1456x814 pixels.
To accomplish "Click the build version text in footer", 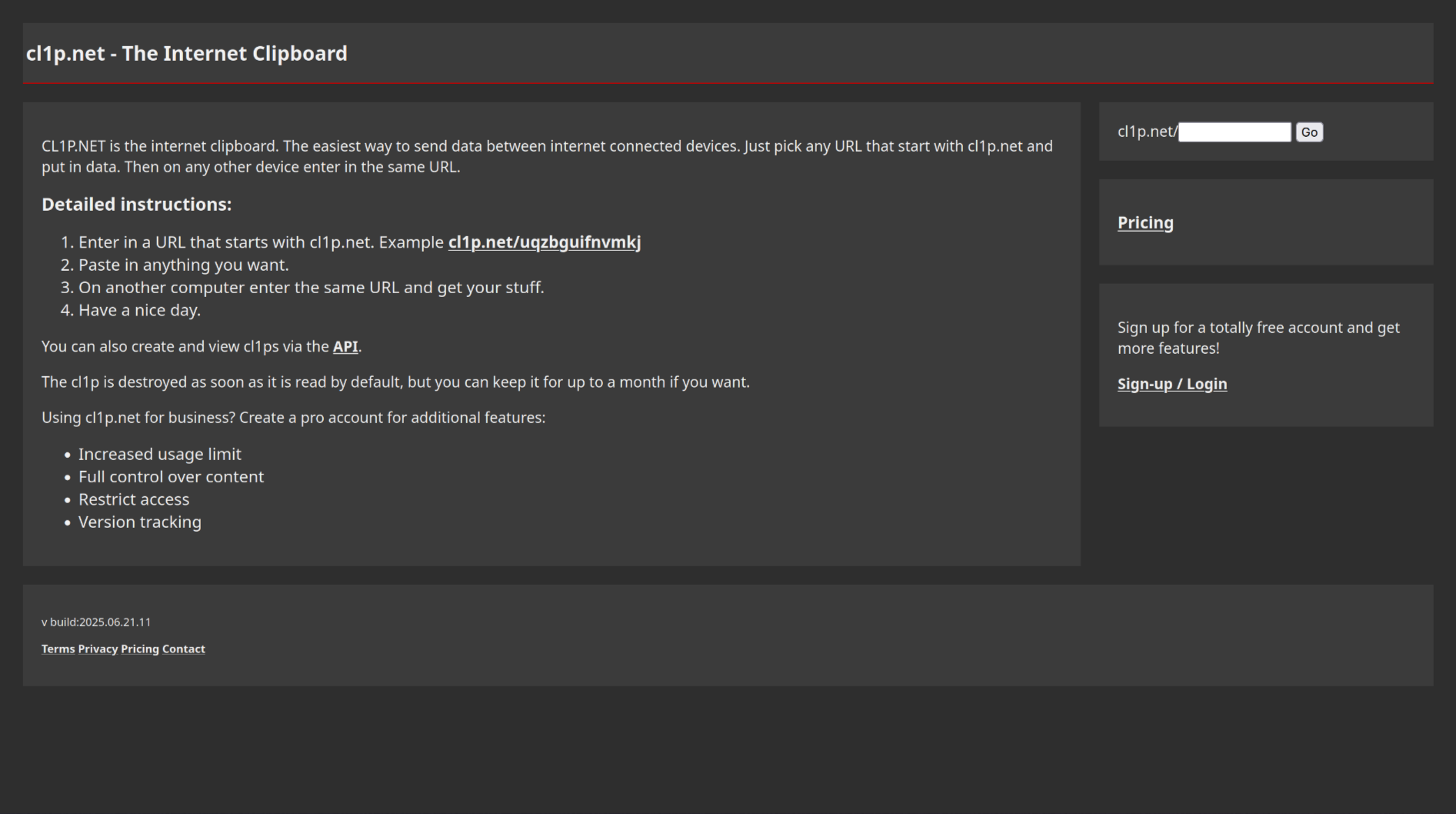I will (x=96, y=622).
